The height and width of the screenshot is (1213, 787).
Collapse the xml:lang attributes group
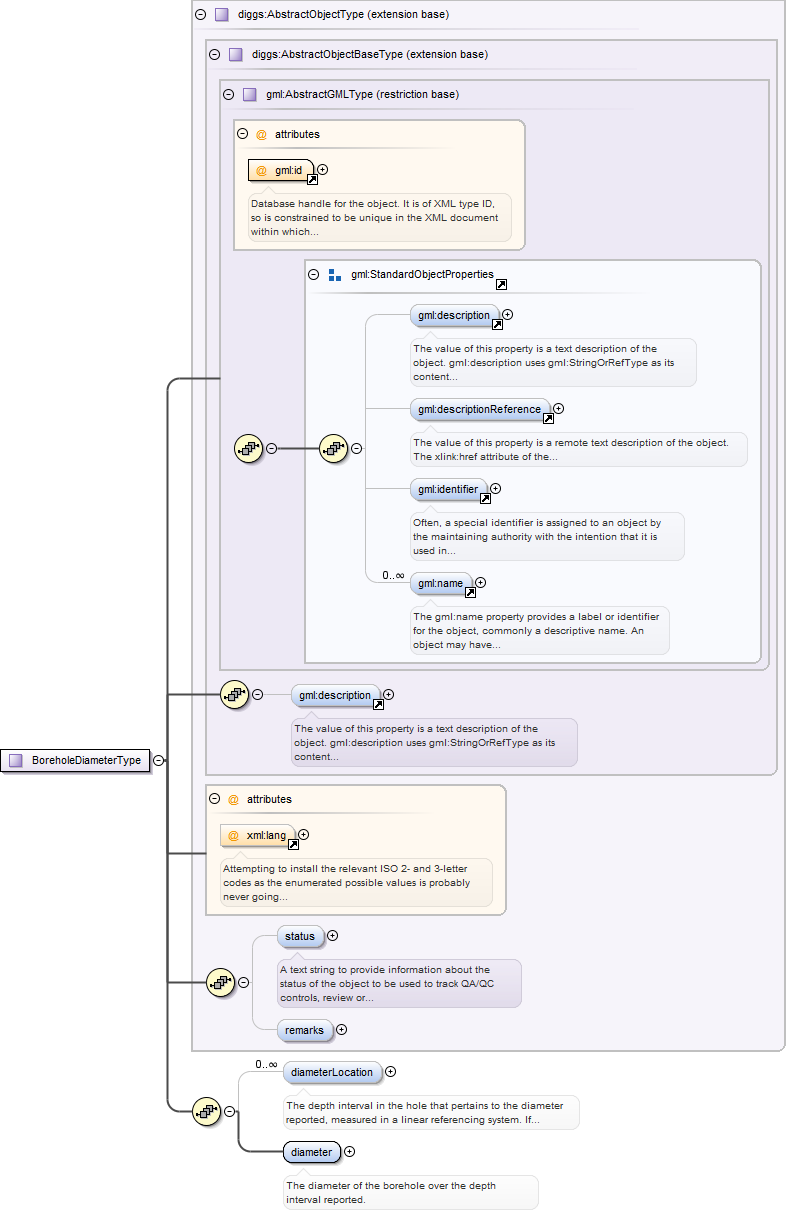click(x=214, y=799)
